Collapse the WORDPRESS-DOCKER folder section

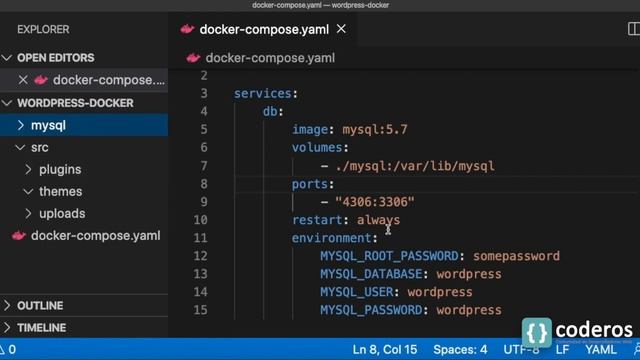[x=7, y=103]
